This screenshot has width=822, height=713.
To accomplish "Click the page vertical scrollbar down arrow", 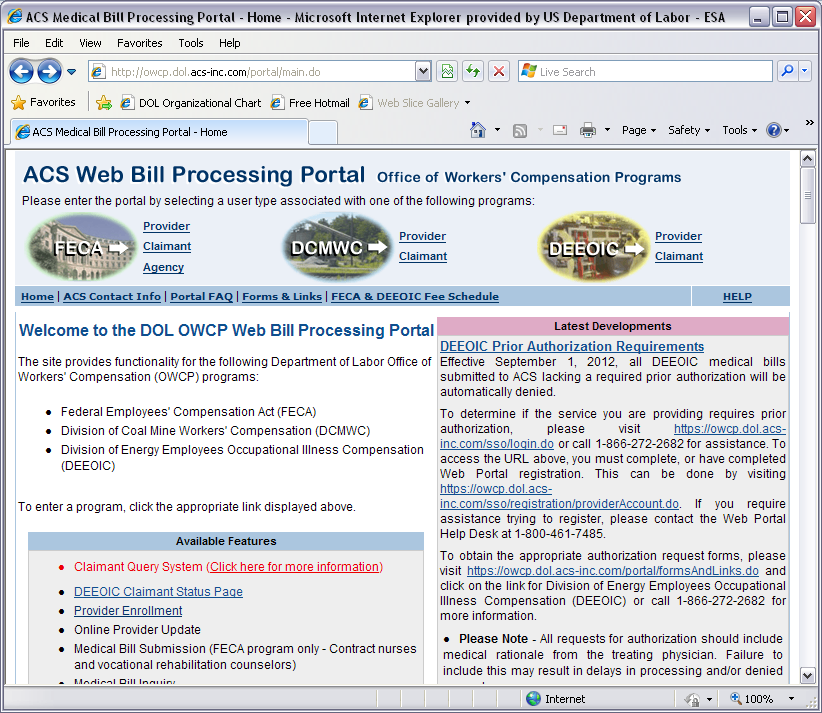I will (x=807, y=675).
